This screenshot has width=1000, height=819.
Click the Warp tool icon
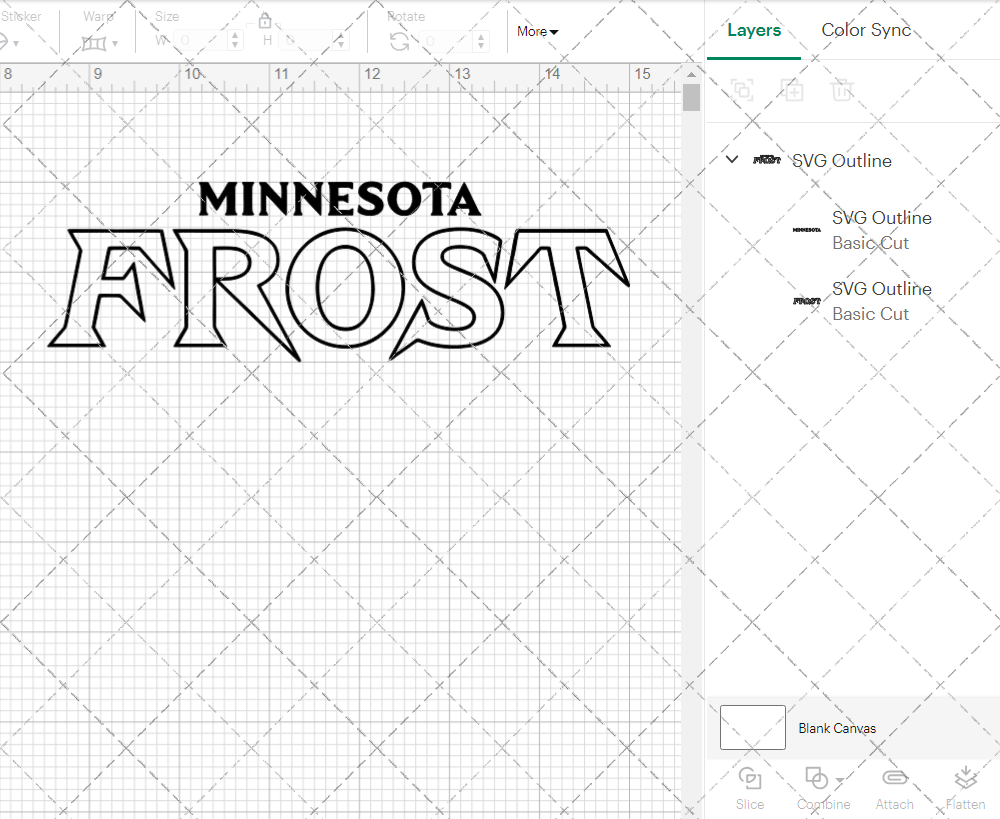tap(96, 44)
